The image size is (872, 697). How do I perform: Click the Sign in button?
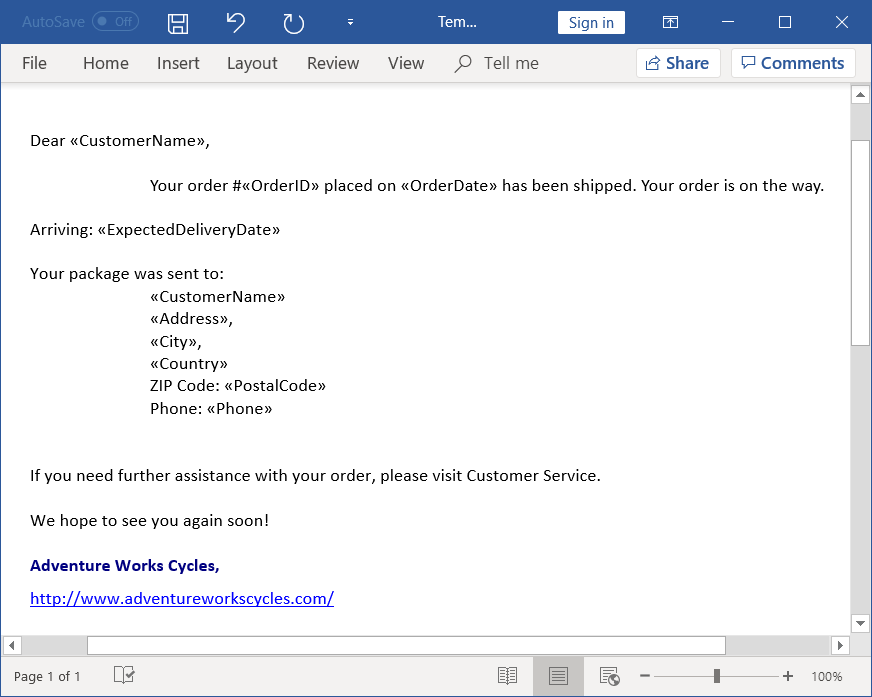point(591,22)
